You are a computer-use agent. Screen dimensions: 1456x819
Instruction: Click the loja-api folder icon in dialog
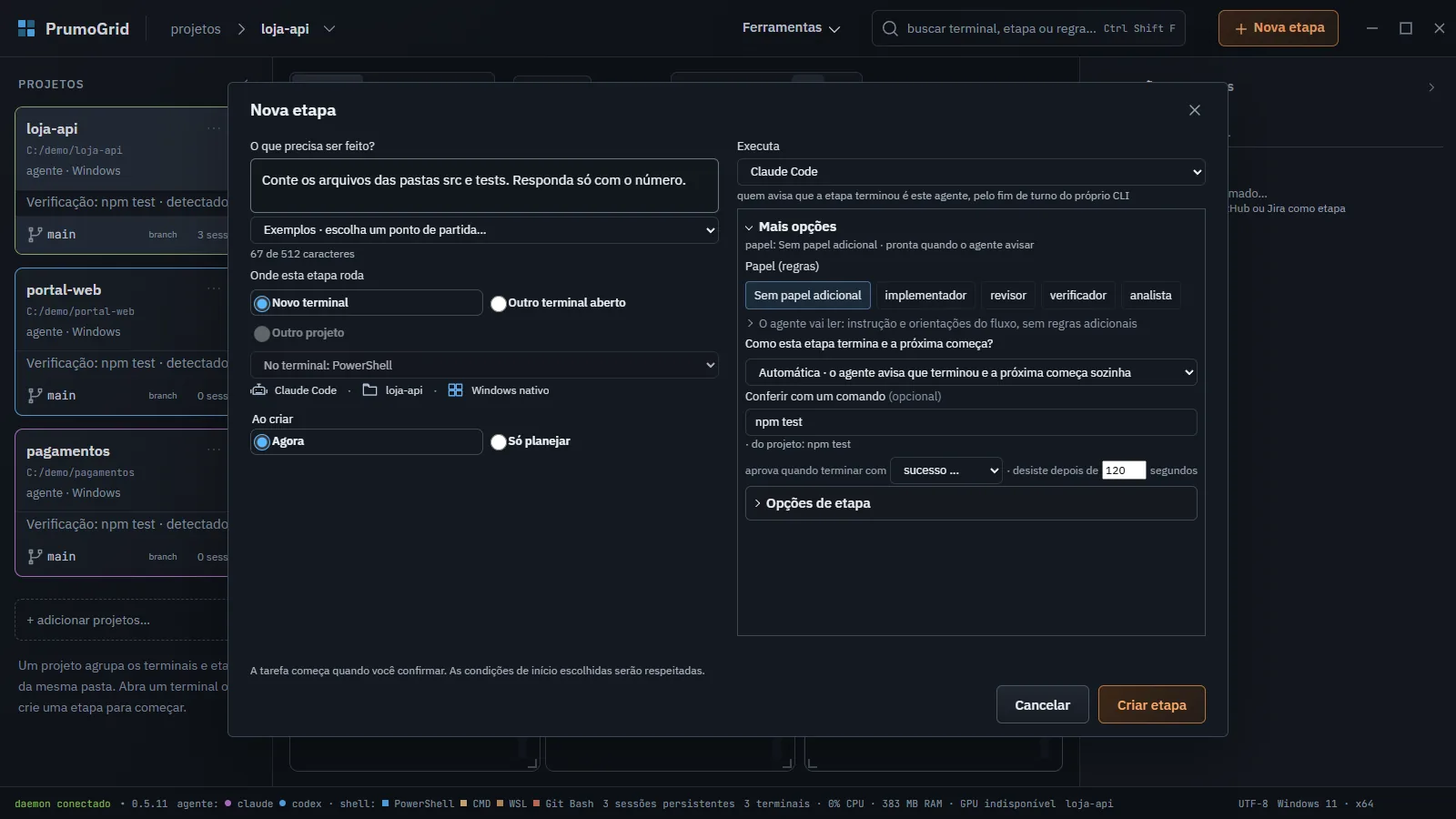click(x=369, y=390)
